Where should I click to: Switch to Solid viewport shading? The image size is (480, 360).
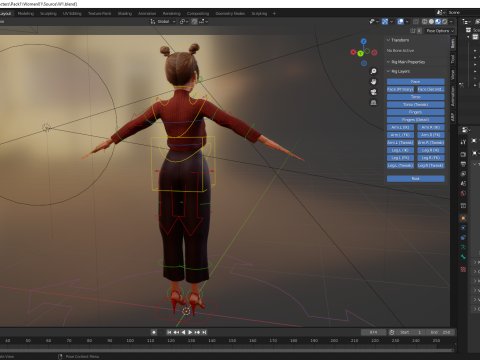click(431, 22)
